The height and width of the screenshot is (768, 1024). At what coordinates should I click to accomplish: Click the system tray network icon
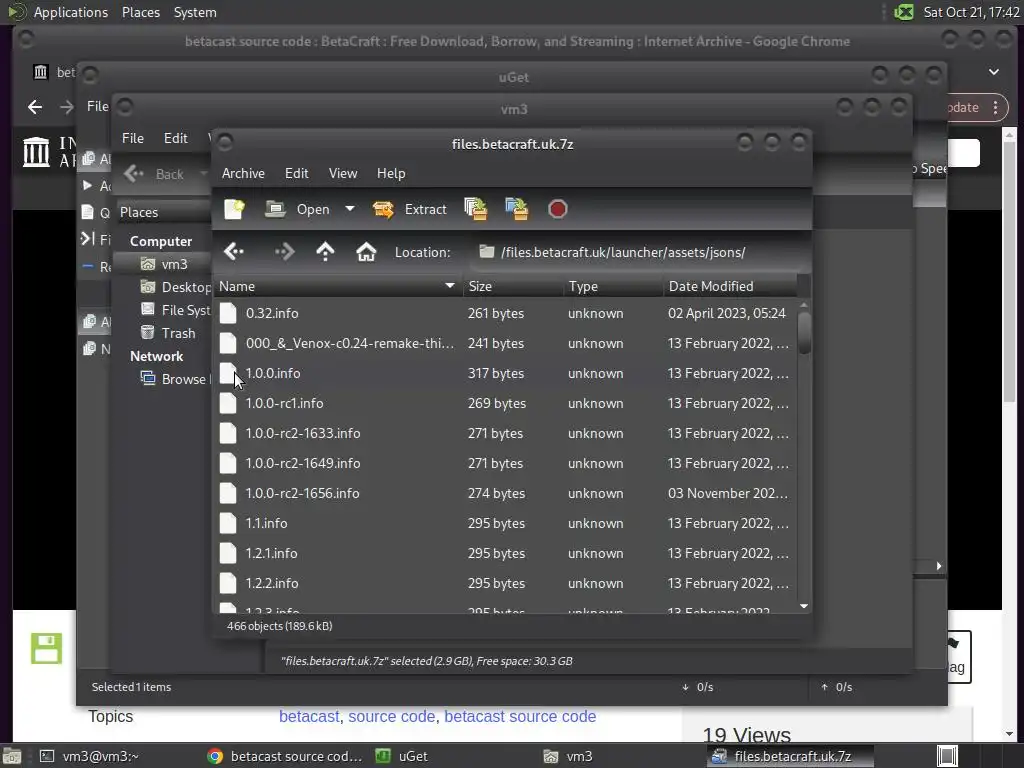click(x=904, y=12)
